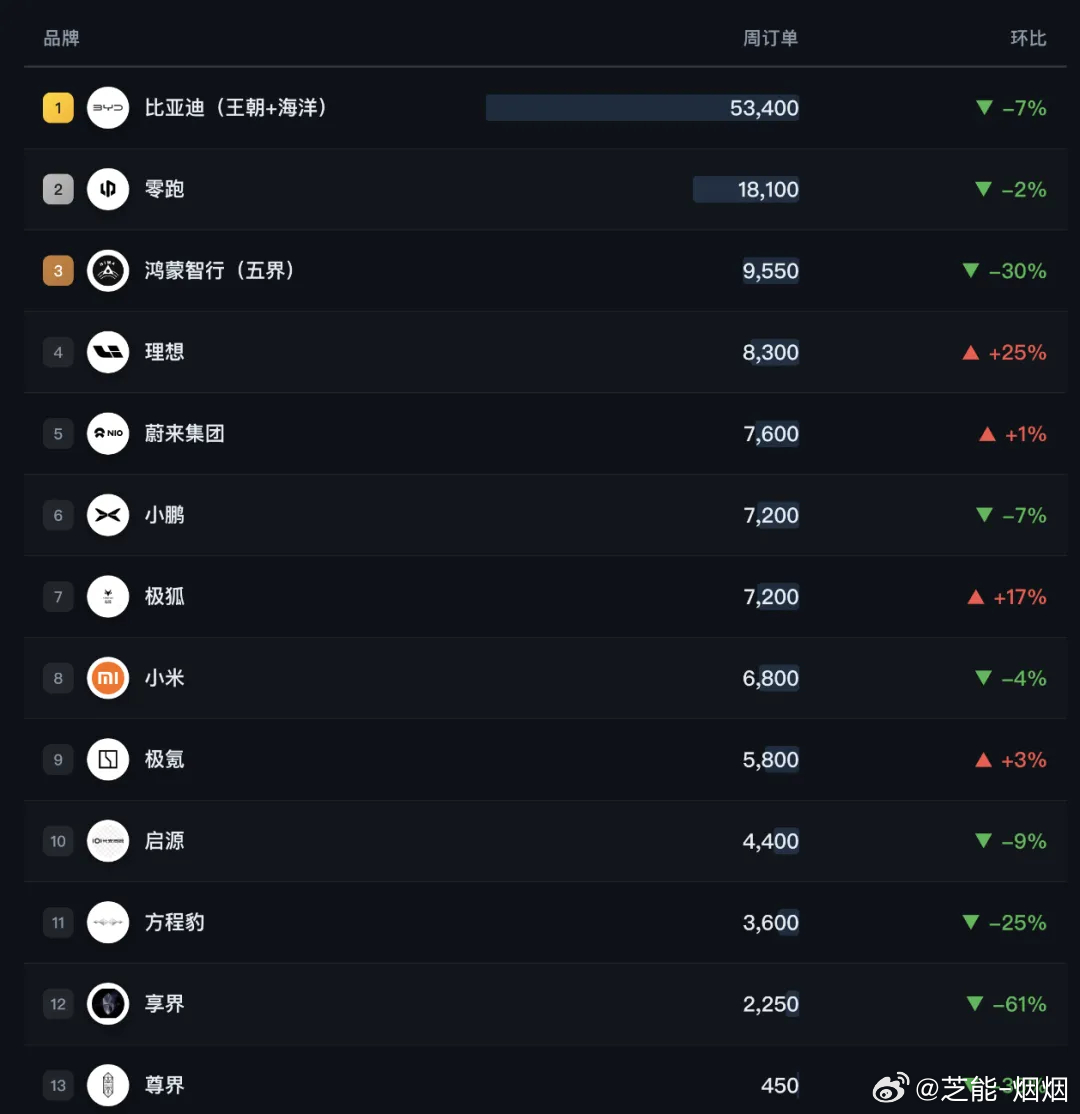This screenshot has height=1114, width=1080.
Task: Click the NIO logo for 蔚来集团
Action: [x=108, y=433]
